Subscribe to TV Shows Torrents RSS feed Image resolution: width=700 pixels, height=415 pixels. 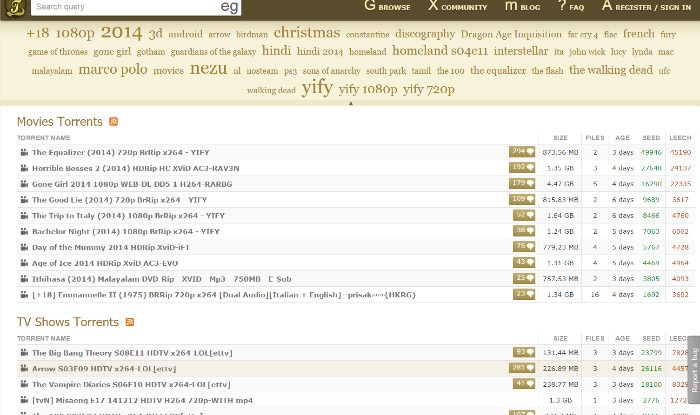point(130,322)
